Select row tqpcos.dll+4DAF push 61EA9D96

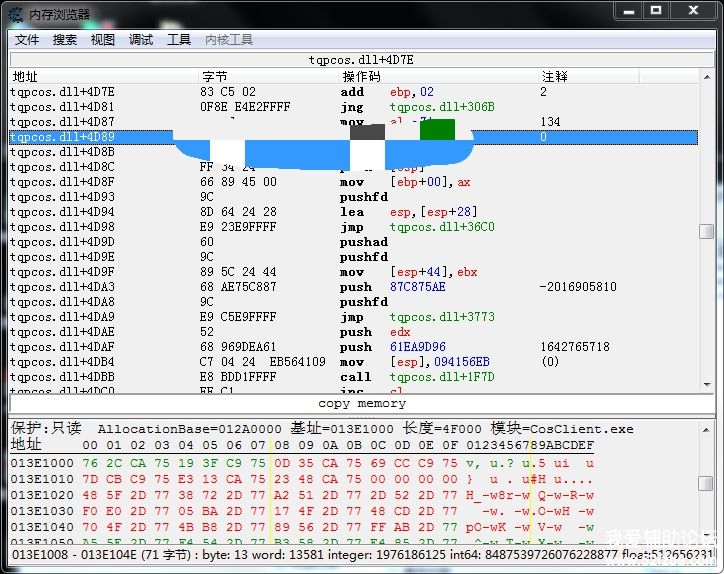tap(354, 347)
